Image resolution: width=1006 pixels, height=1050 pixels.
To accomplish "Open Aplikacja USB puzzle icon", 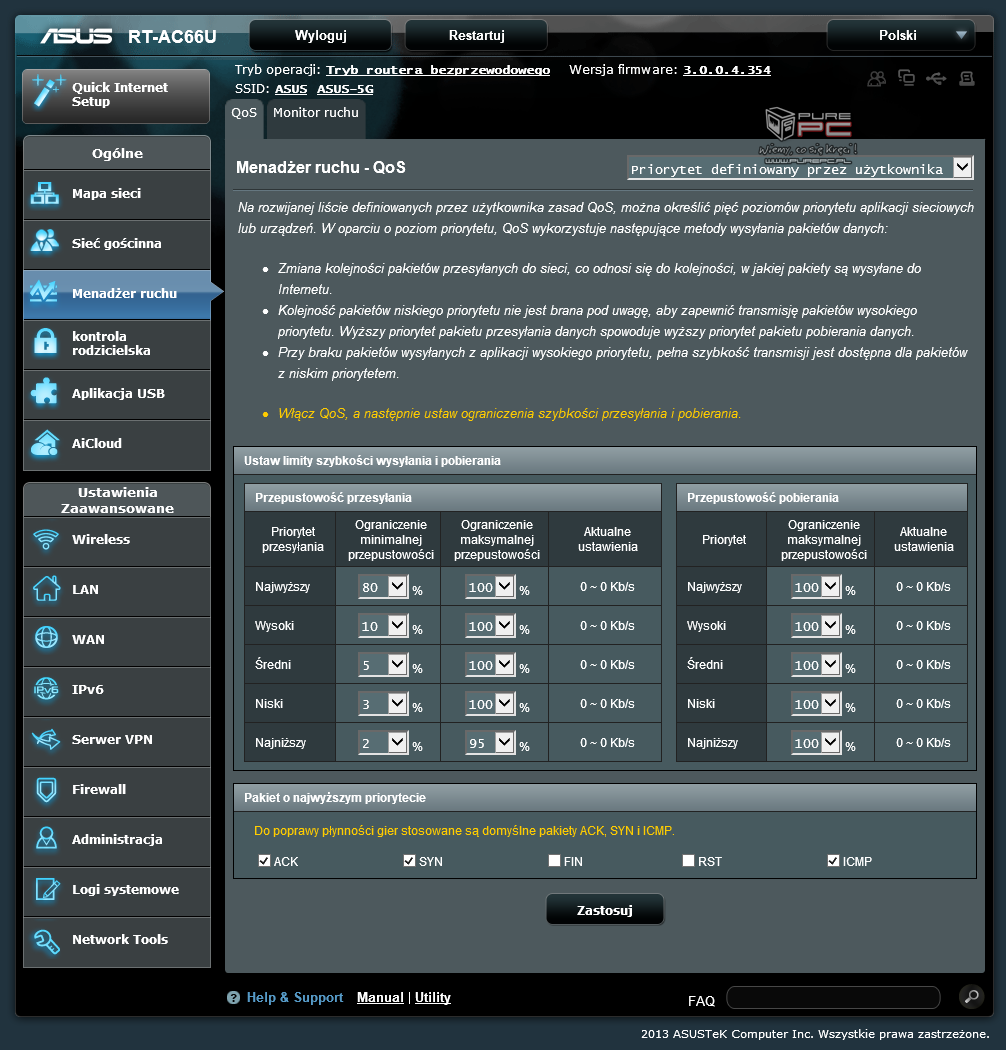I will point(45,392).
